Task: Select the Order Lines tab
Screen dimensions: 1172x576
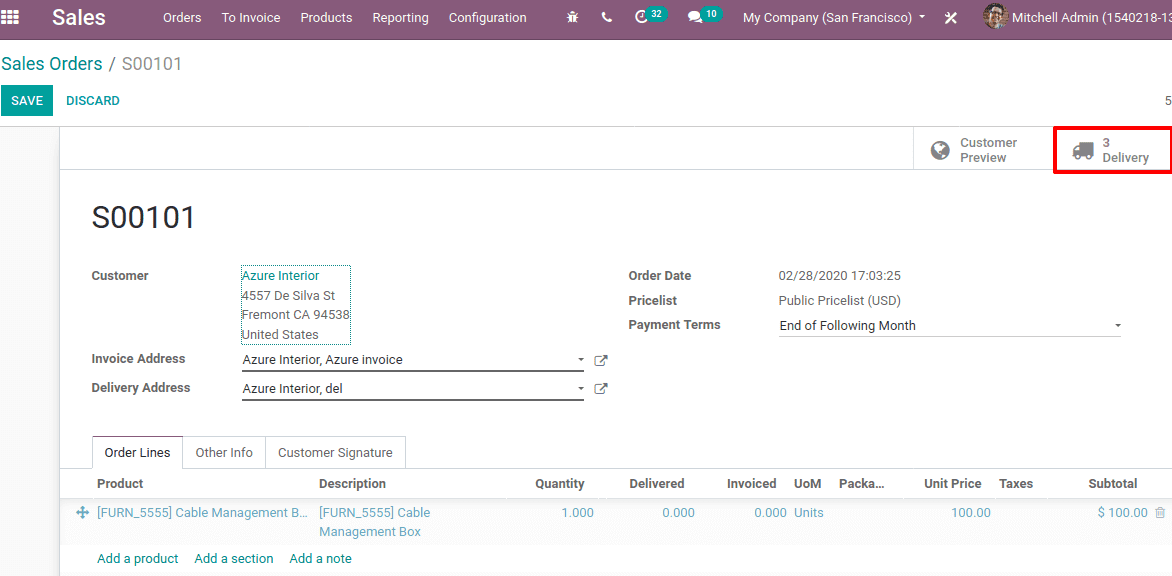Action: click(138, 453)
